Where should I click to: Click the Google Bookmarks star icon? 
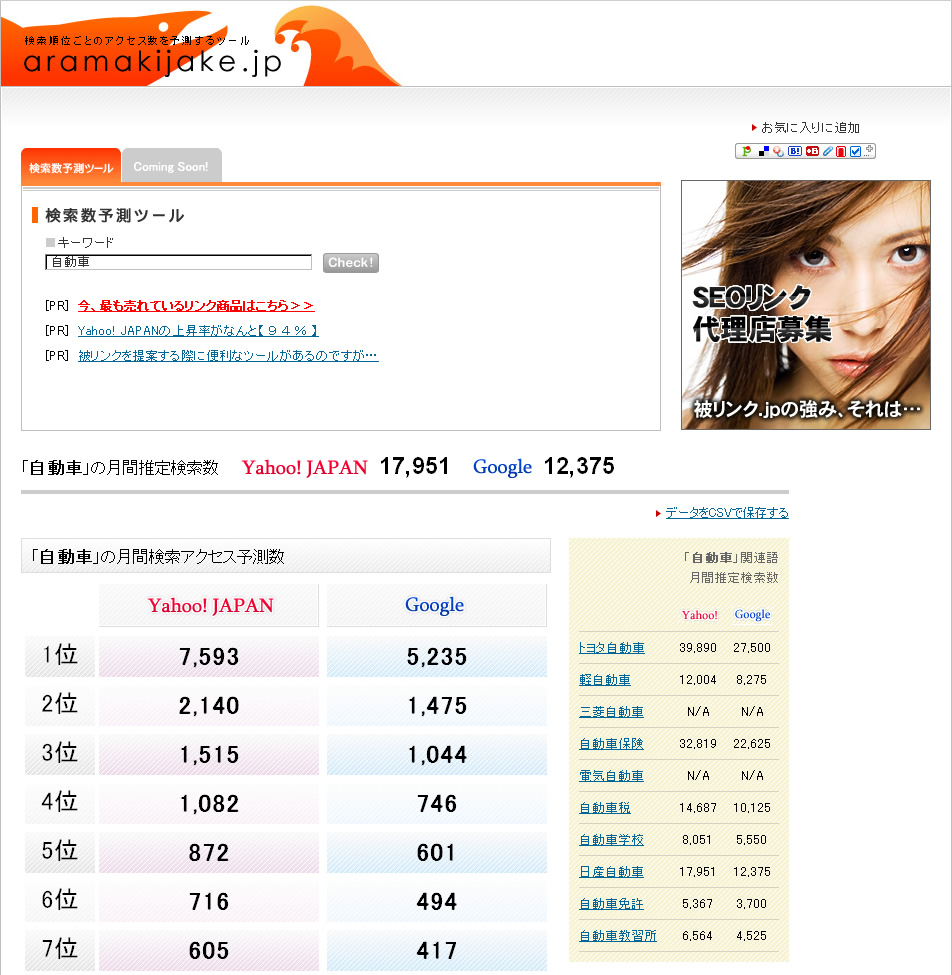779,151
